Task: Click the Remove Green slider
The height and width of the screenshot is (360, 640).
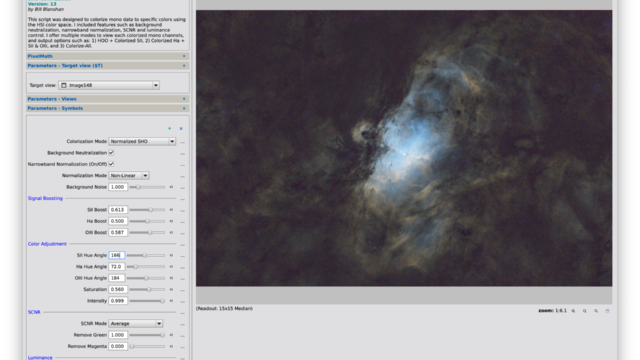Action: [x=147, y=335]
